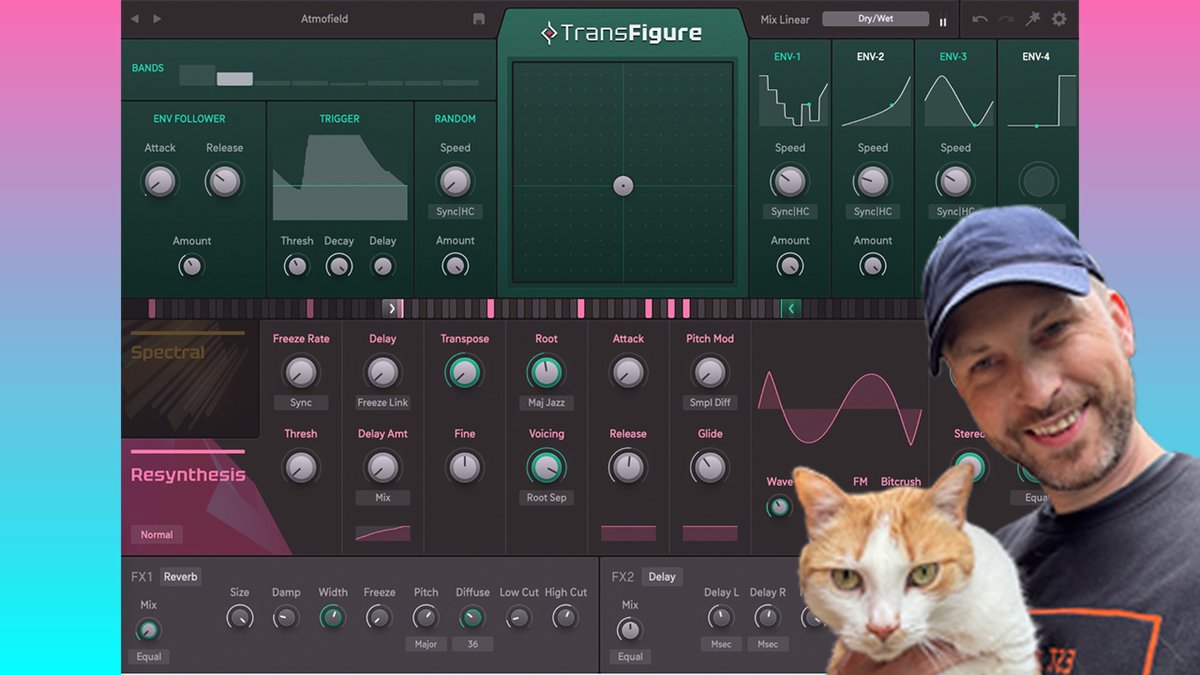Select the ENV-1 tab
The height and width of the screenshot is (675, 1200).
point(787,57)
